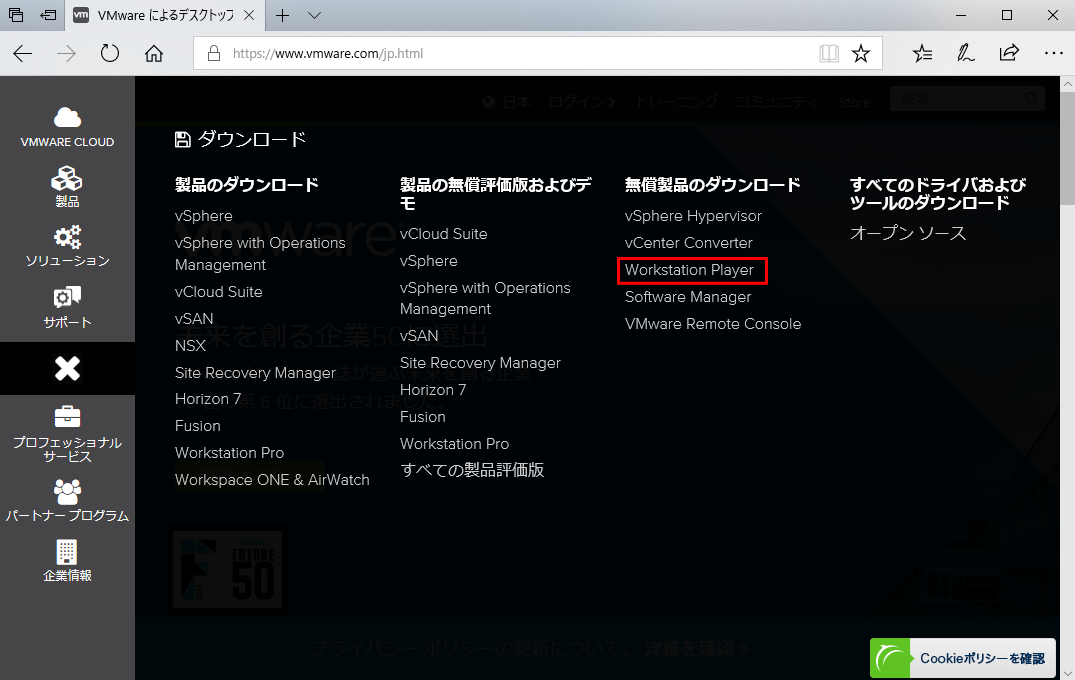Click the Cookieポリシーを確認 button
Screen dimensions: 1075x680
(961, 658)
